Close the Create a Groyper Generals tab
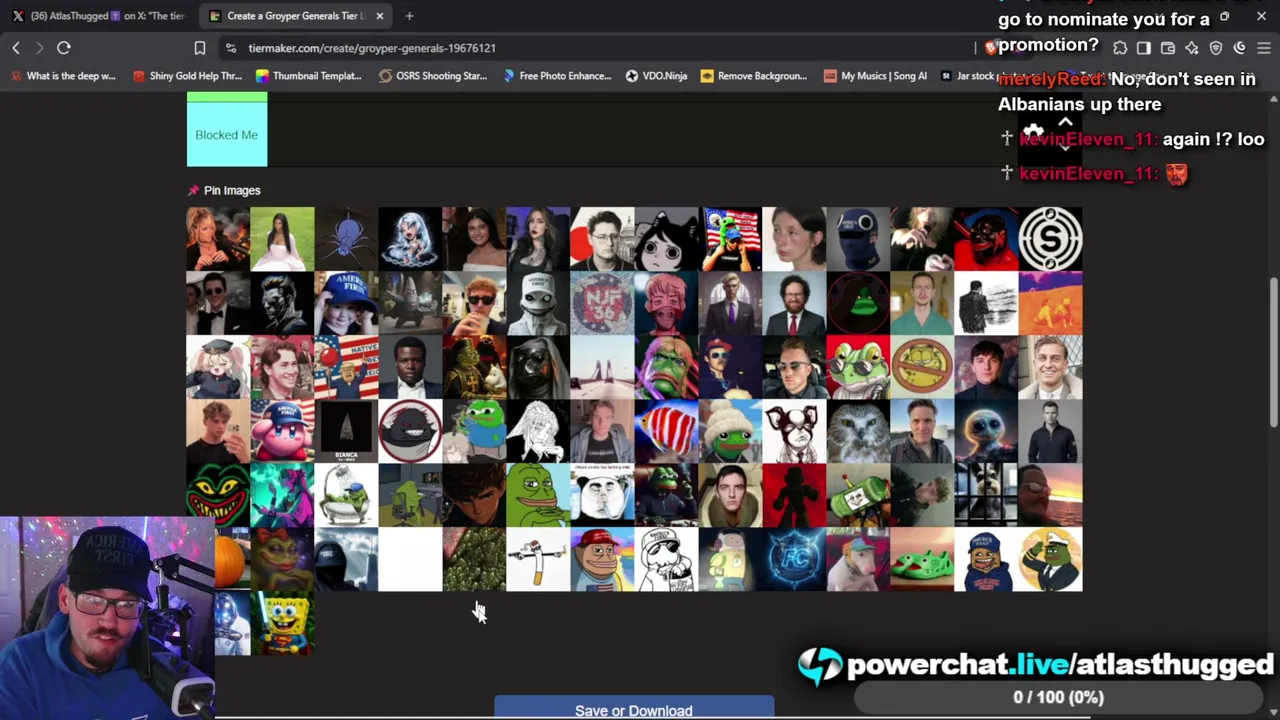 pos(380,16)
